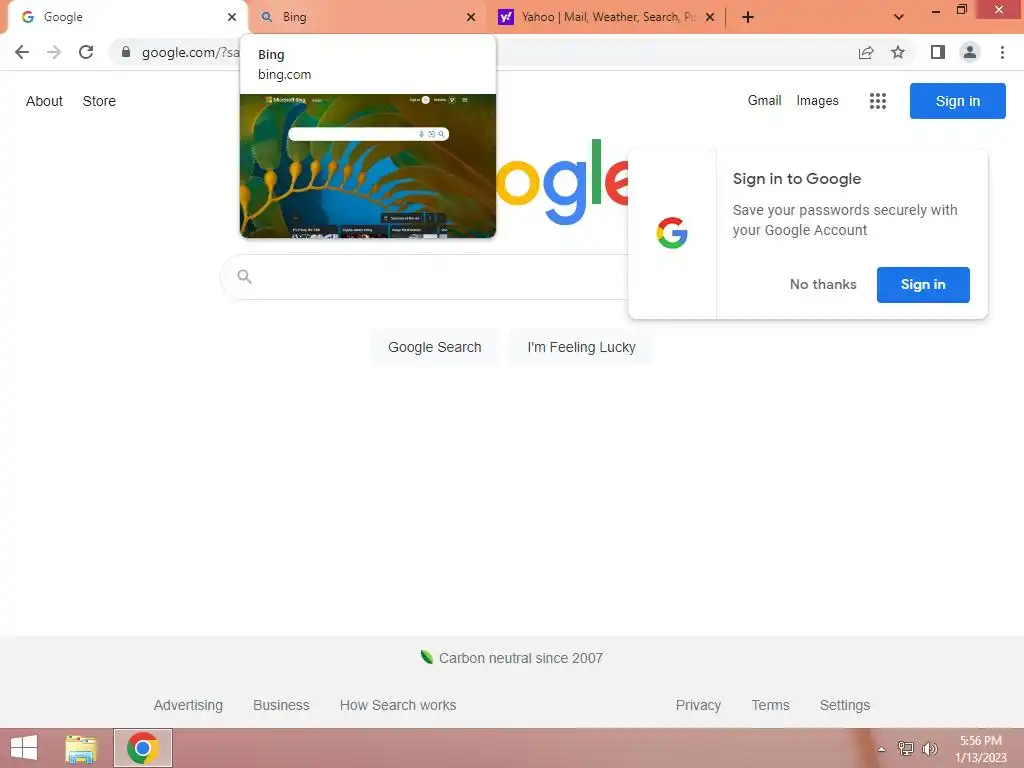Open the side panel icon
The width and height of the screenshot is (1024, 768).
click(x=938, y=52)
